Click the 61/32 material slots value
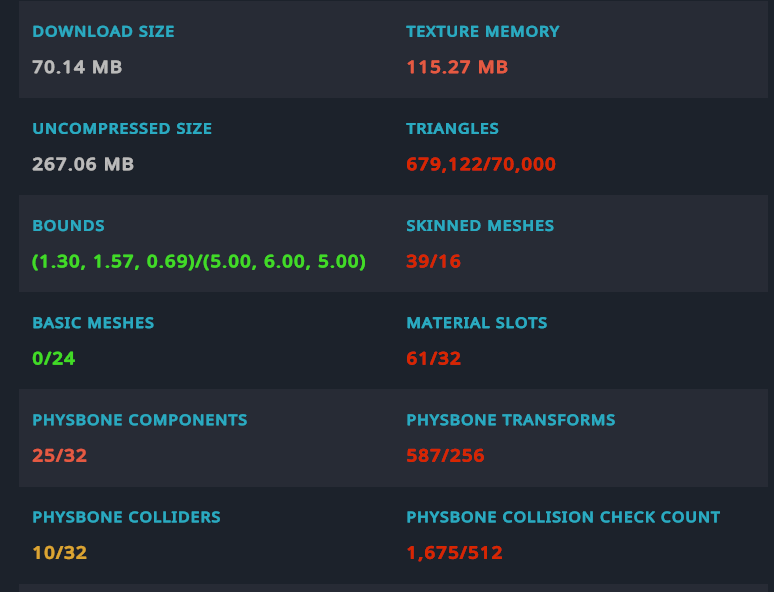 [433, 359]
